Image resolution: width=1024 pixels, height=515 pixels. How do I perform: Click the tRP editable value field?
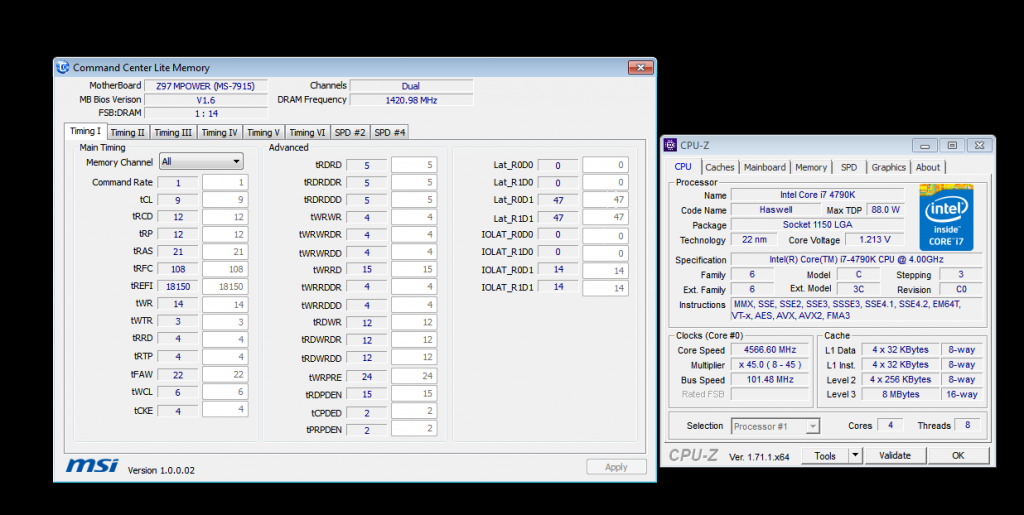tap(225, 234)
